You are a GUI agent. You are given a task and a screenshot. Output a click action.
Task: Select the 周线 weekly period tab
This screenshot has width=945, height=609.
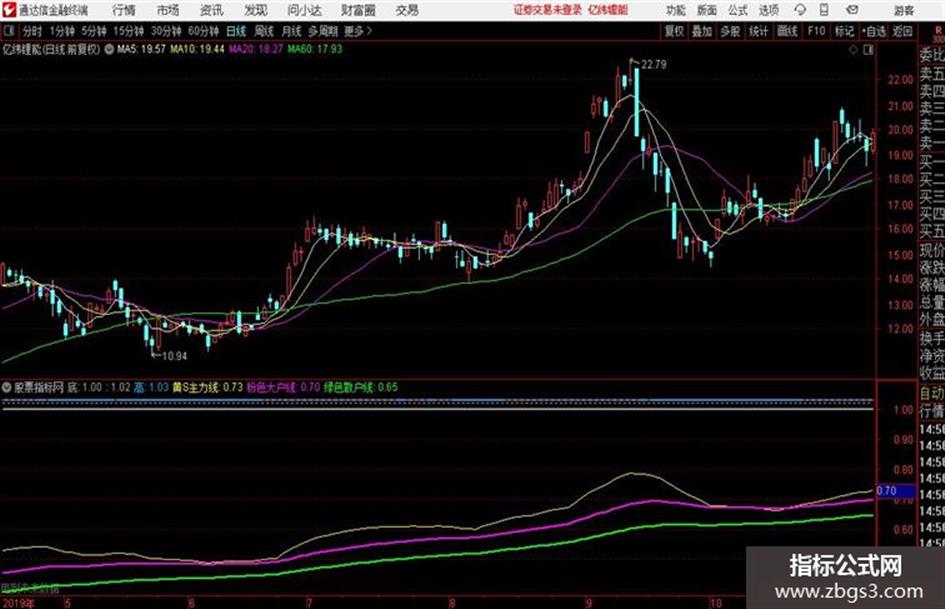point(264,31)
